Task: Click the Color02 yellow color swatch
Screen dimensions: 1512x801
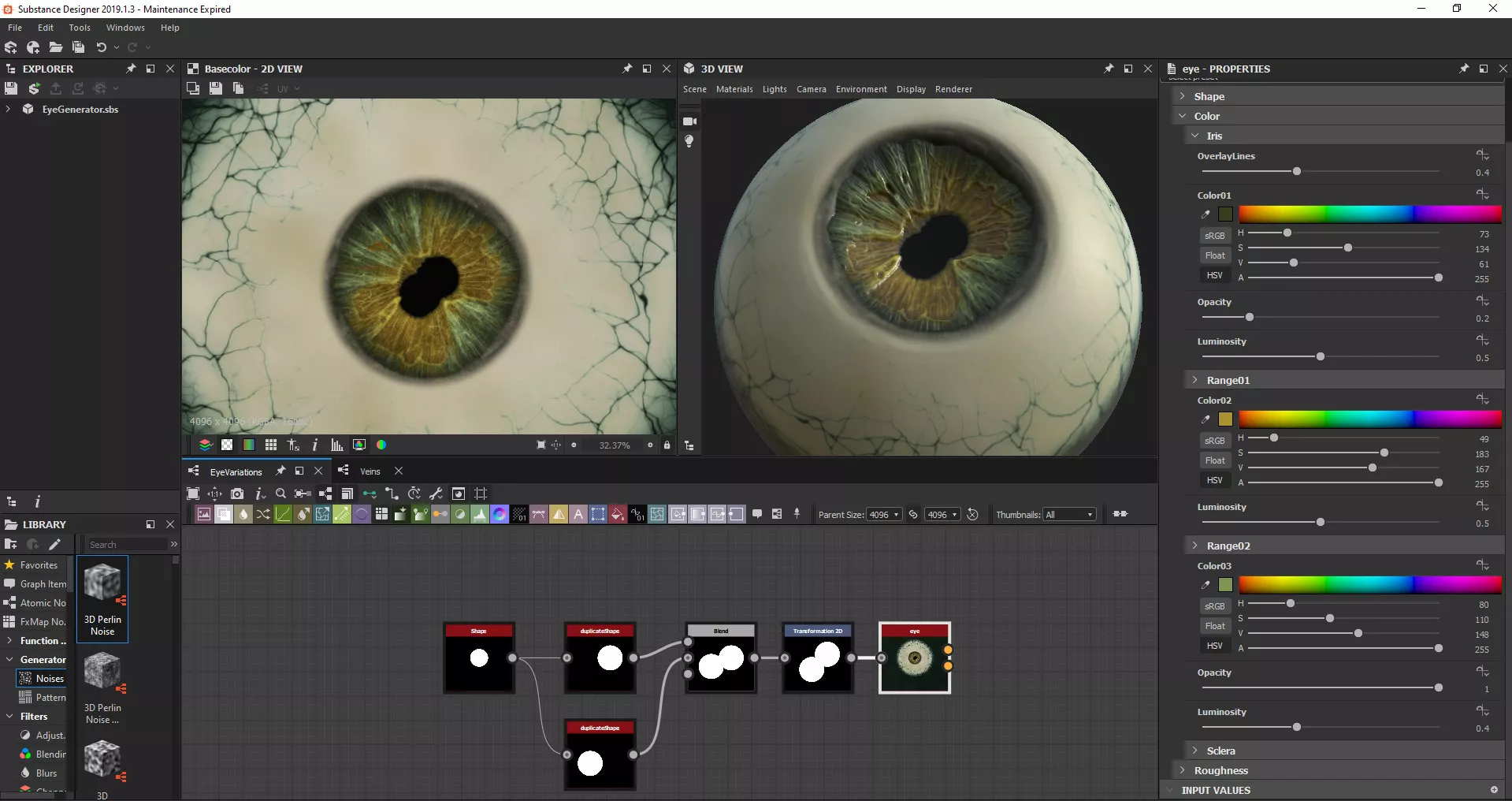Action: 1225,419
